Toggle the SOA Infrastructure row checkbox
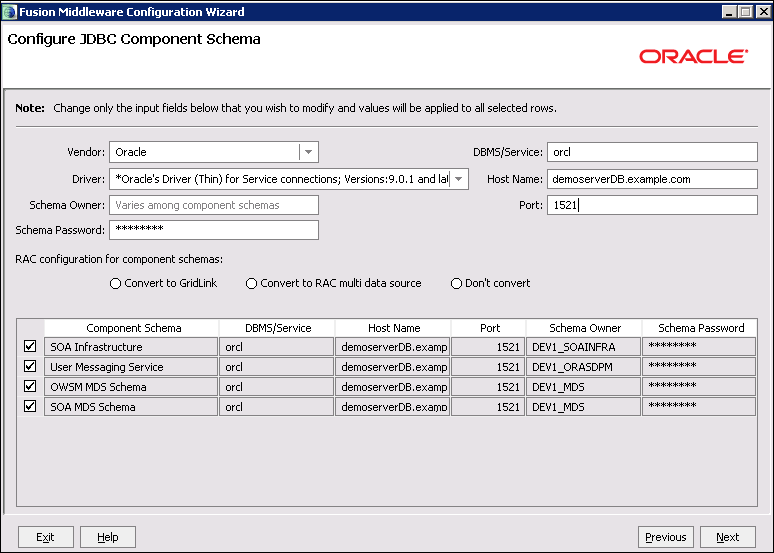The image size is (774, 553). tap(30, 347)
